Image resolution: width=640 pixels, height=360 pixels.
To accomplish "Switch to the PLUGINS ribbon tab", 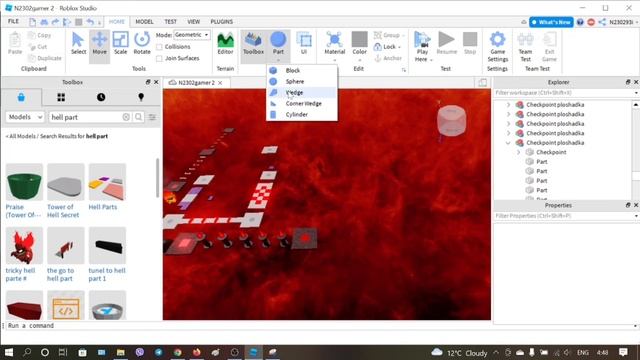I will coord(222,22).
